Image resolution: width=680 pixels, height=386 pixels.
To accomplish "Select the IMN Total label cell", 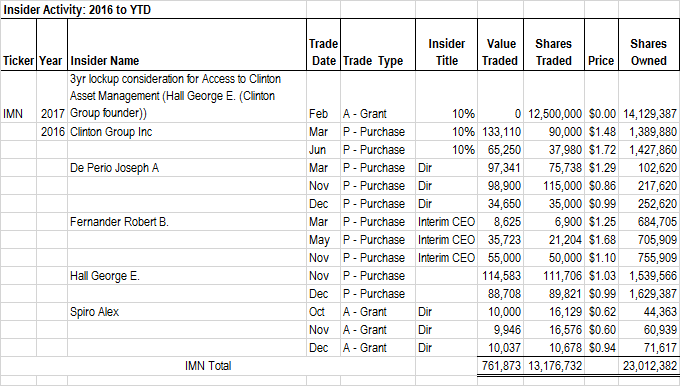I will coord(208,366).
